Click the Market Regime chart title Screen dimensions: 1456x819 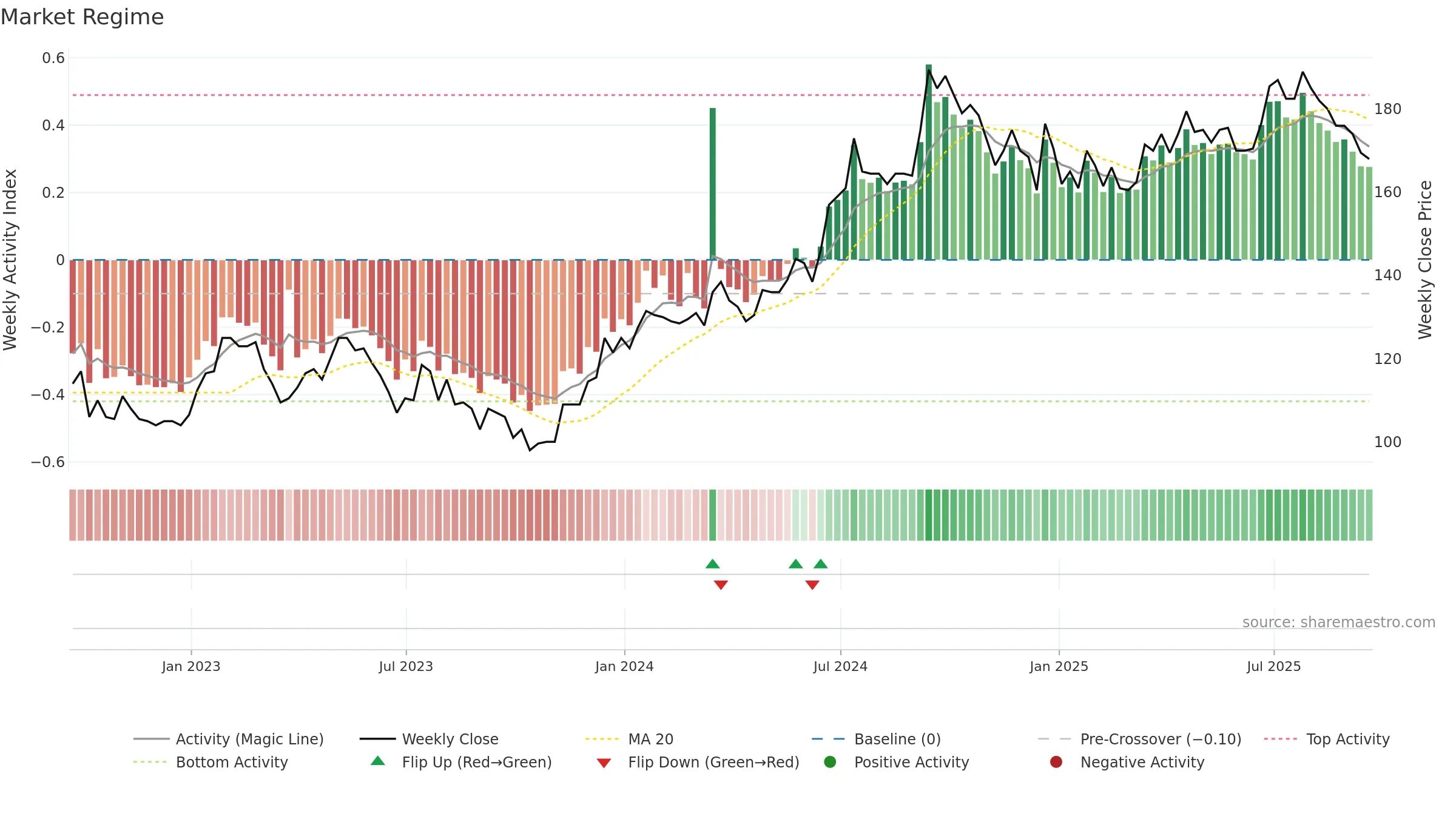tap(82, 17)
